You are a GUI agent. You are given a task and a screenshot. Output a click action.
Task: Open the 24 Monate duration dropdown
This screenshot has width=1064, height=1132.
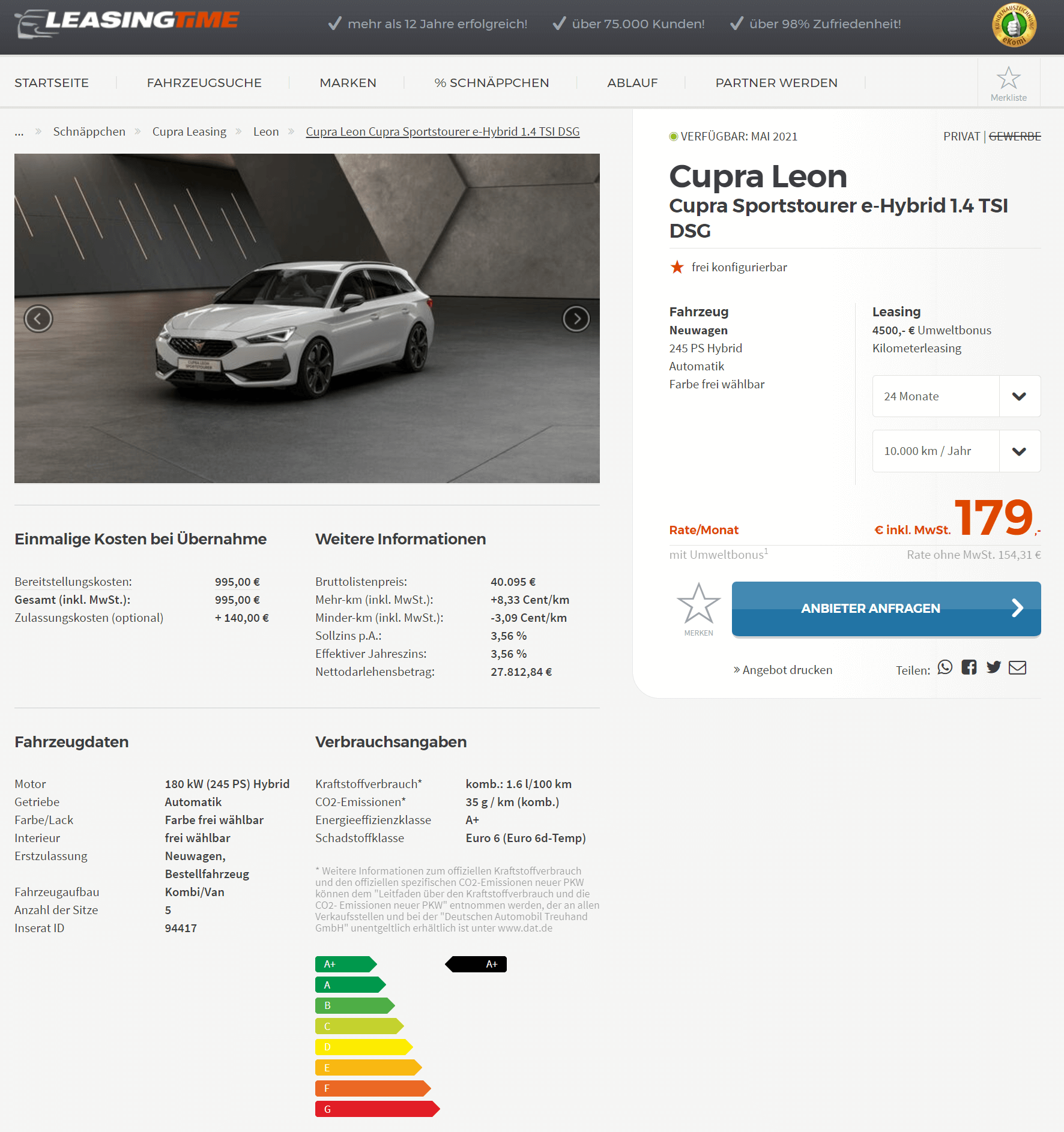point(956,396)
